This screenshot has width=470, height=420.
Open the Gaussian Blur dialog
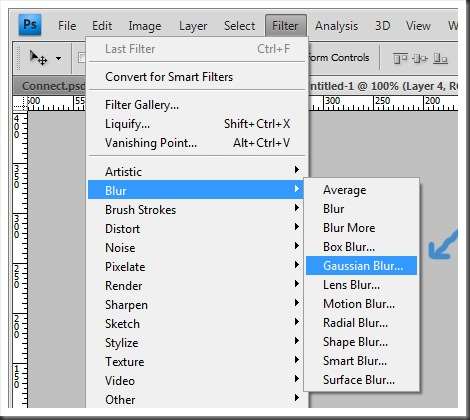(x=362, y=266)
